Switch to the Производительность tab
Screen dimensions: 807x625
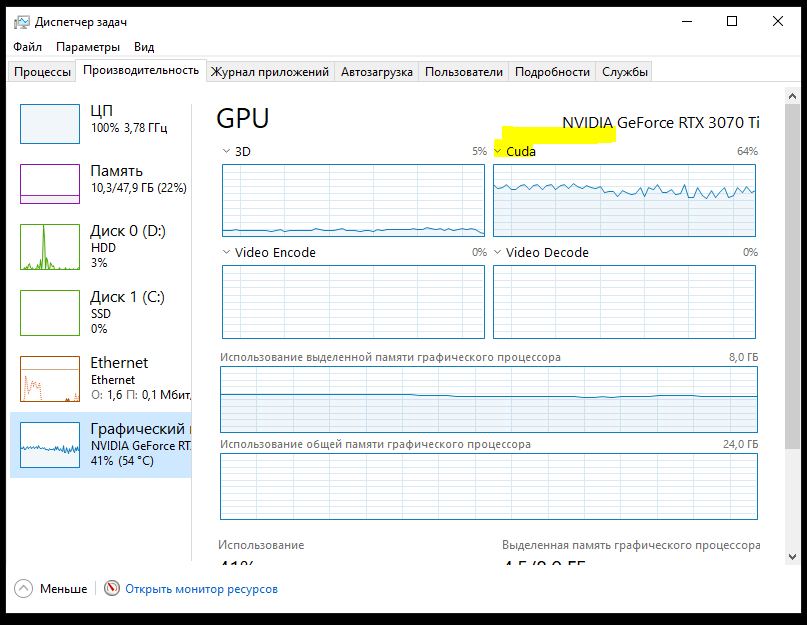click(x=141, y=71)
